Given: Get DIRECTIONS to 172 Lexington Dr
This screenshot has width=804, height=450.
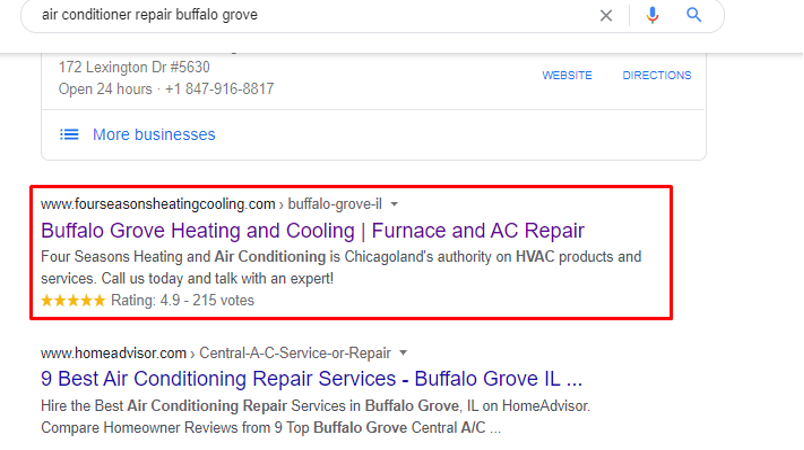Looking at the screenshot, I should click(657, 75).
